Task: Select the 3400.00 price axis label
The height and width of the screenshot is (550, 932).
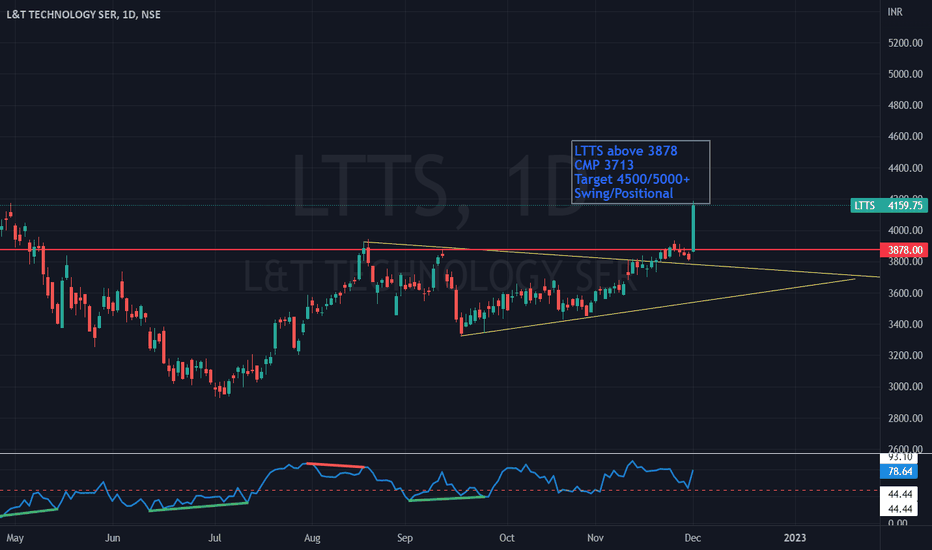Action: tap(905, 324)
